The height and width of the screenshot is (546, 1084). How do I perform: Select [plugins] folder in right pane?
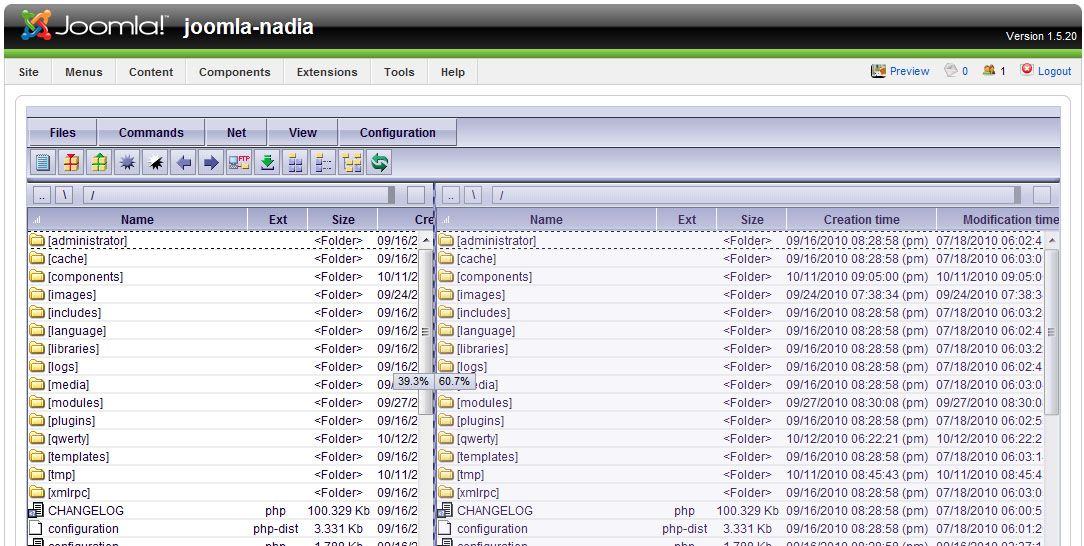coord(480,420)
